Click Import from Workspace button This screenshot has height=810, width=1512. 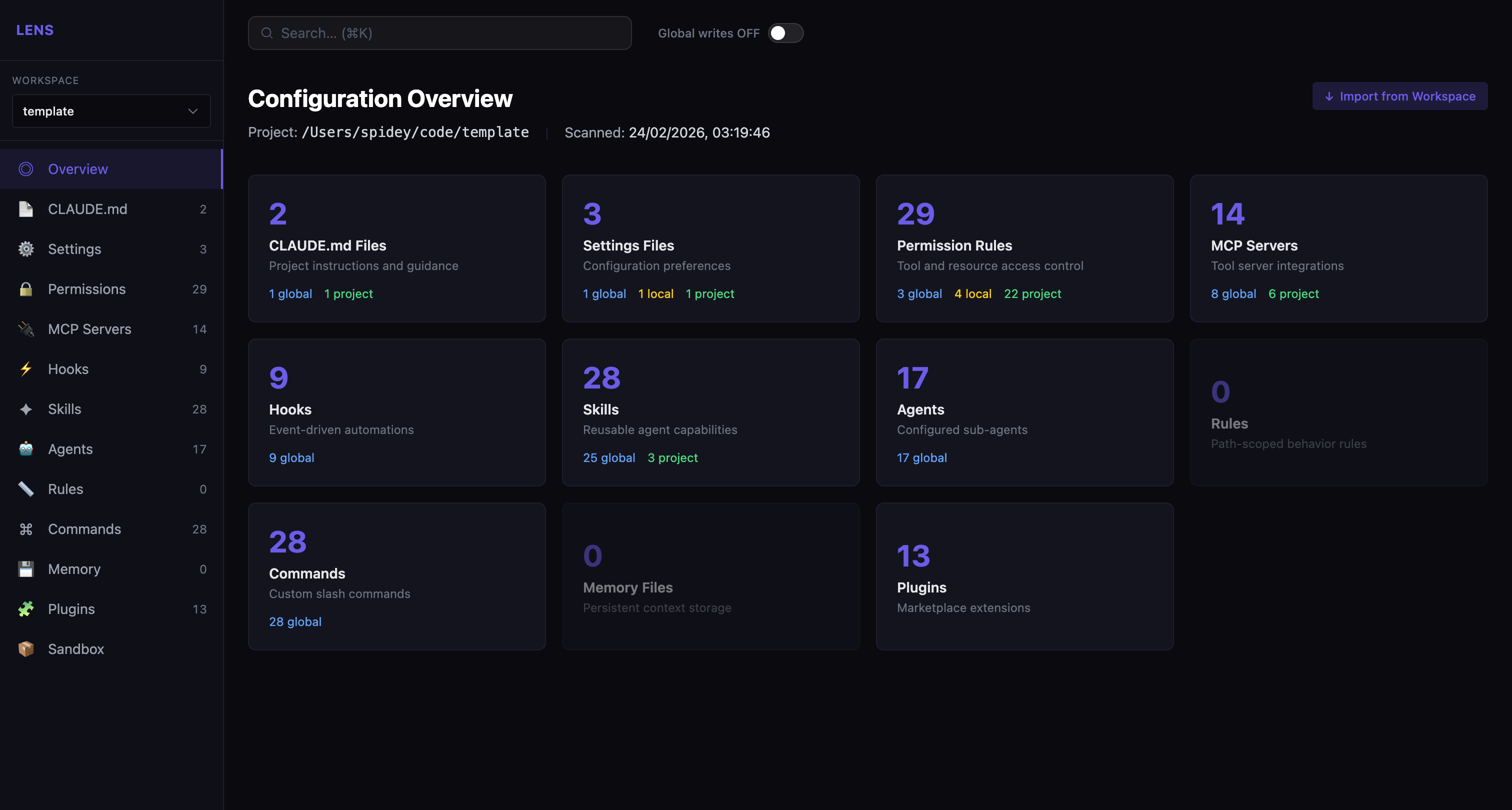click(x=1399, y=96)
